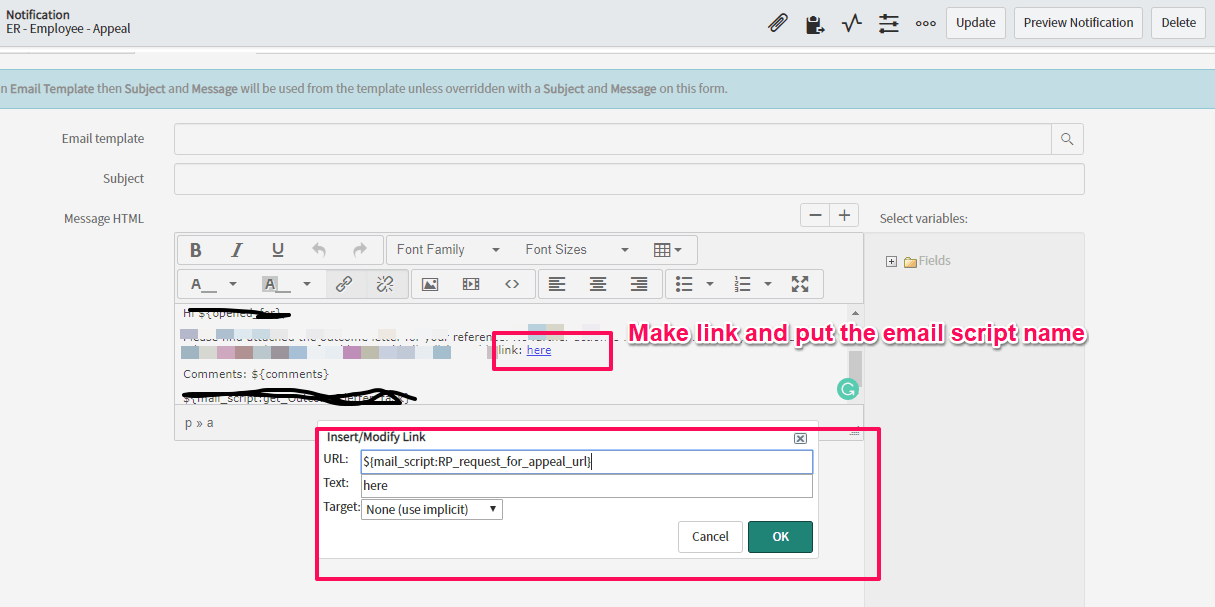
Task: Click the 'here' hyperlink in the message
Action: click(x=539, y=350)
